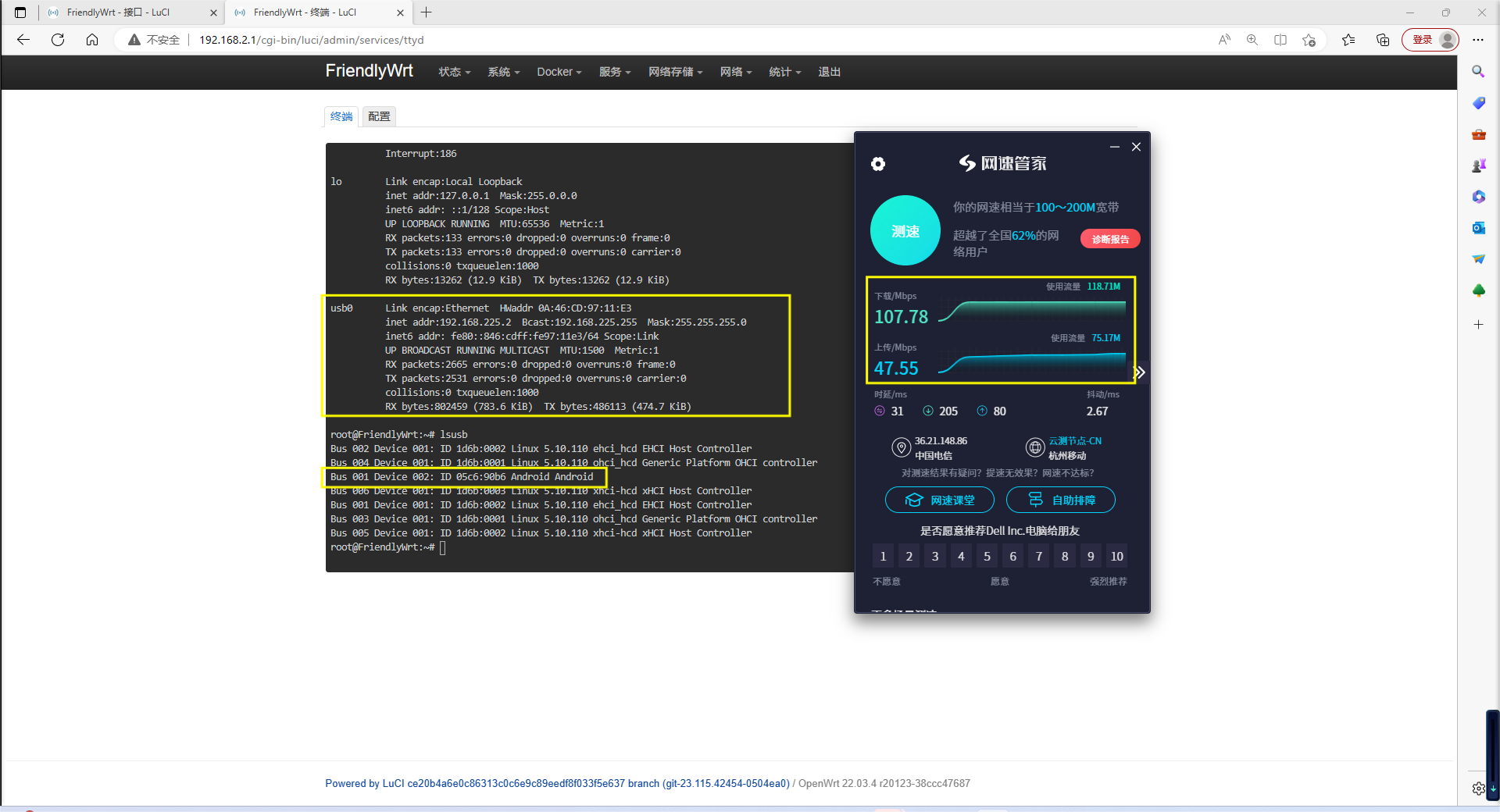Open the Powered by LuCI link
The image size is (1500, 812).
click(557, 783)
